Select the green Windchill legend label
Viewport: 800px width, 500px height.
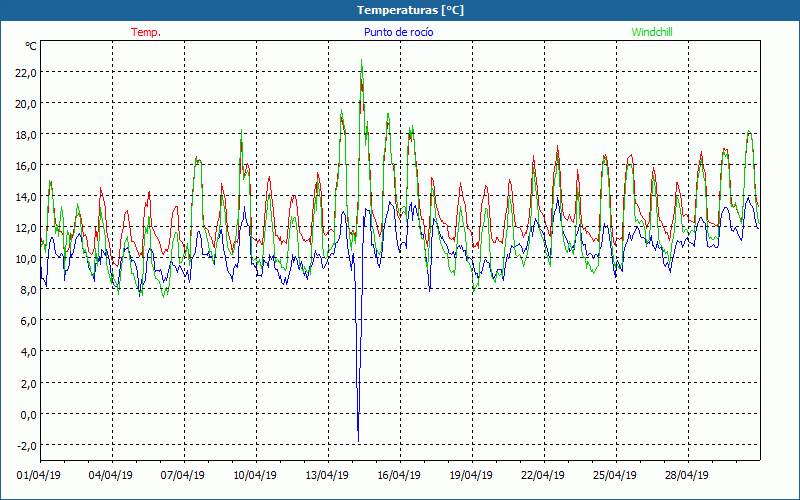(x=652, y=32)
